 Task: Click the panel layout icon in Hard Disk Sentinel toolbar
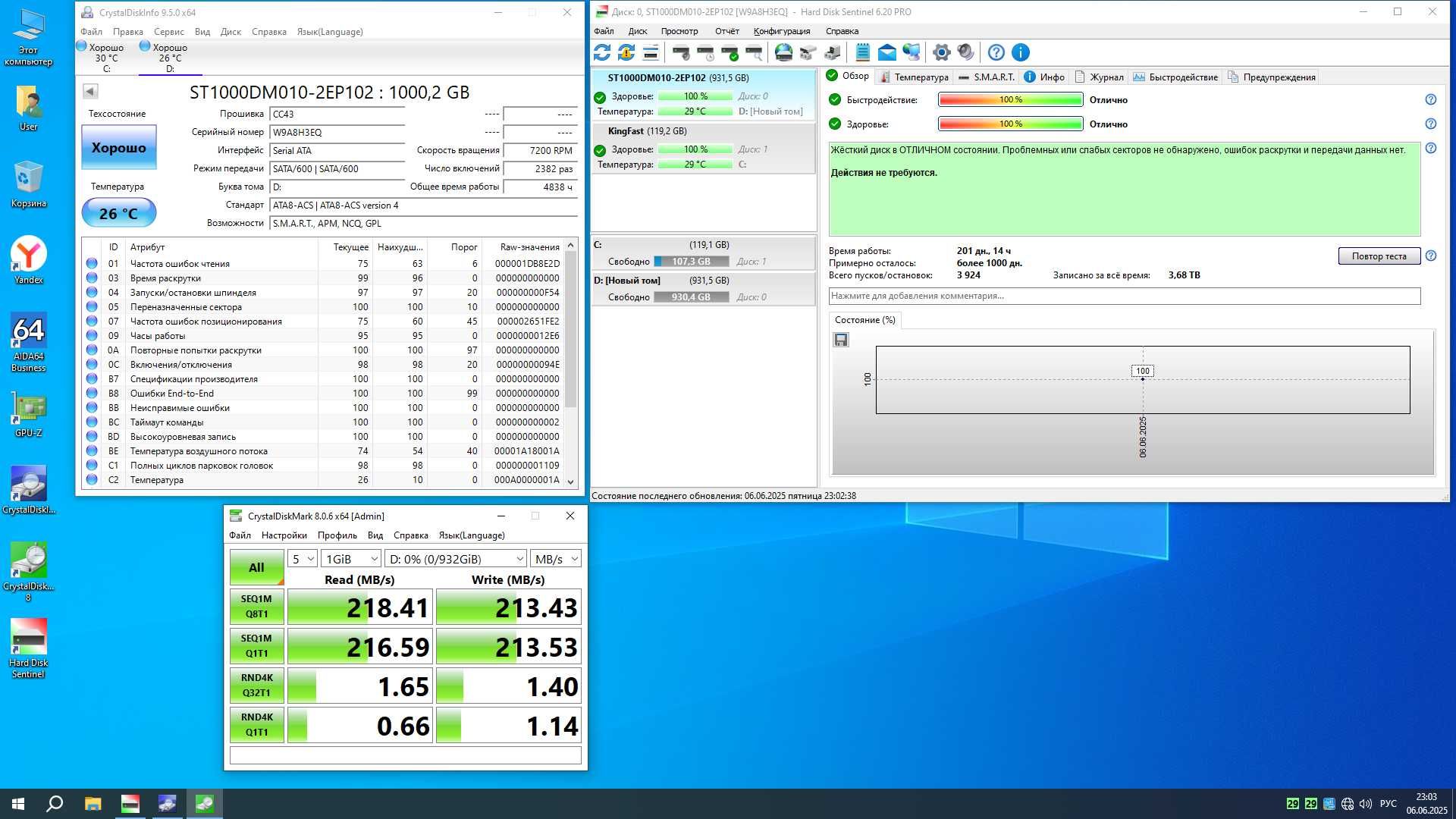tap(651, 52)
